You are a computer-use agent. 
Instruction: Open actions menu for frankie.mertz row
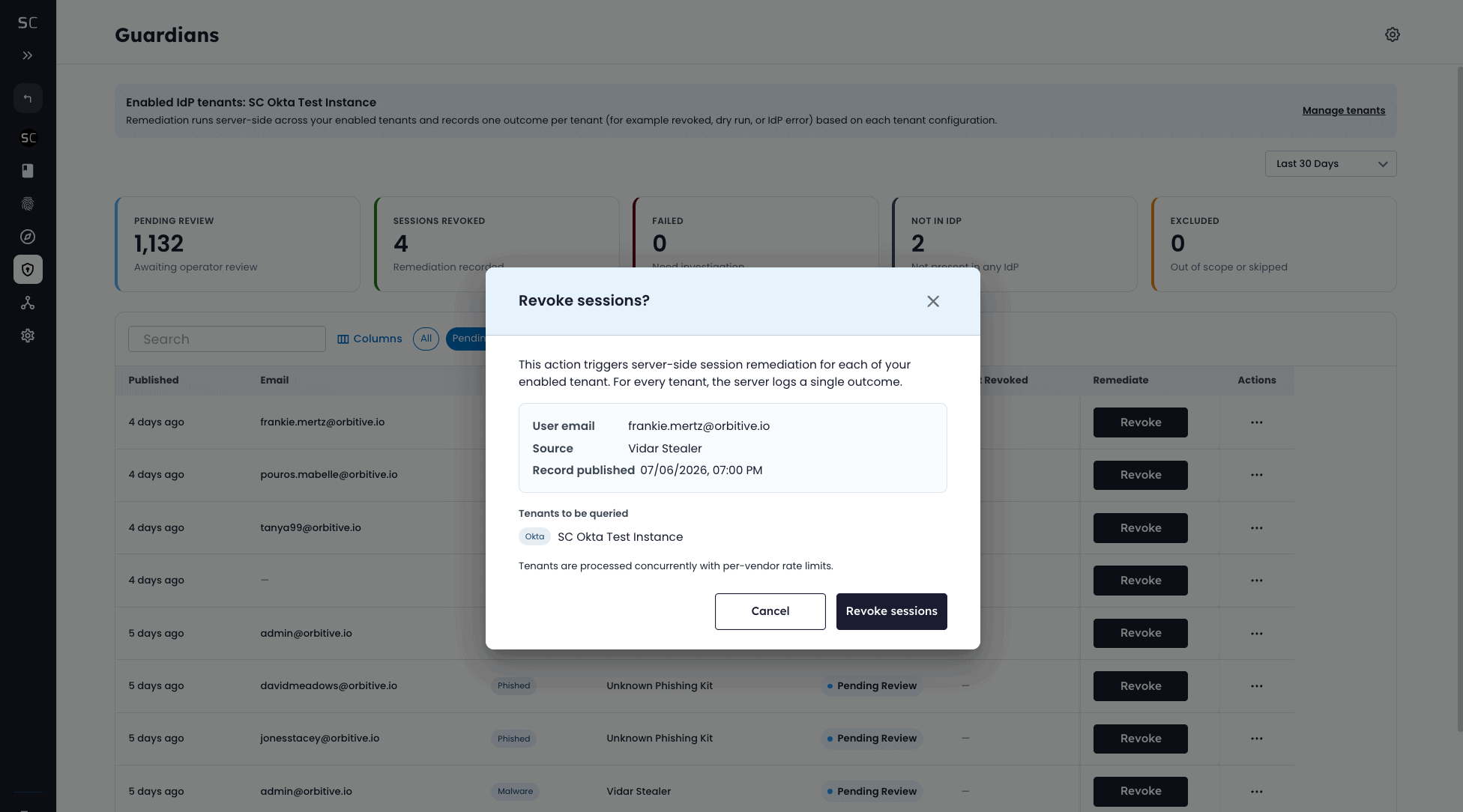click(1257, 422)
